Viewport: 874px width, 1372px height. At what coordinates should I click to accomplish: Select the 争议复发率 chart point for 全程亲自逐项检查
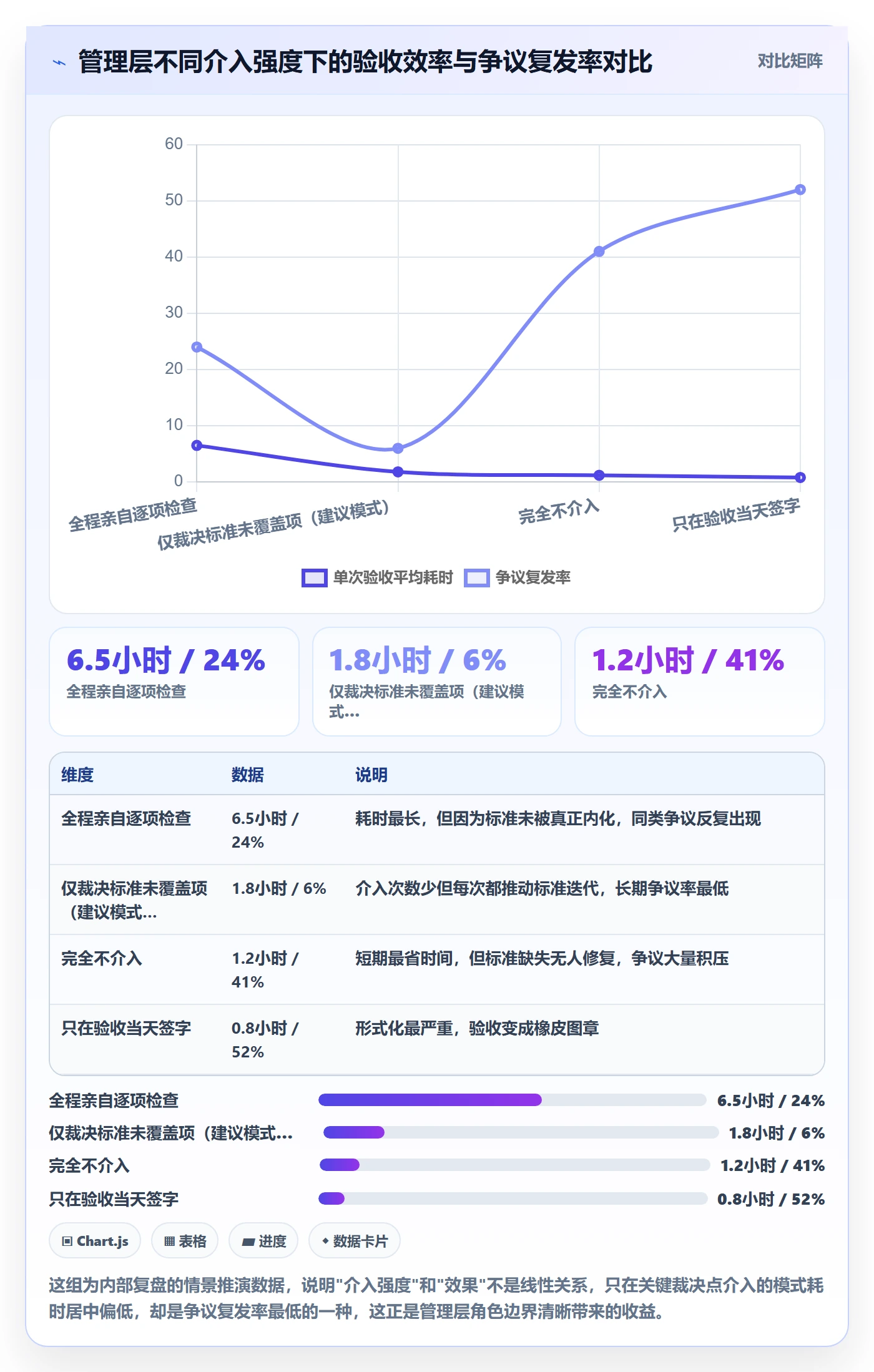(197, 347)
